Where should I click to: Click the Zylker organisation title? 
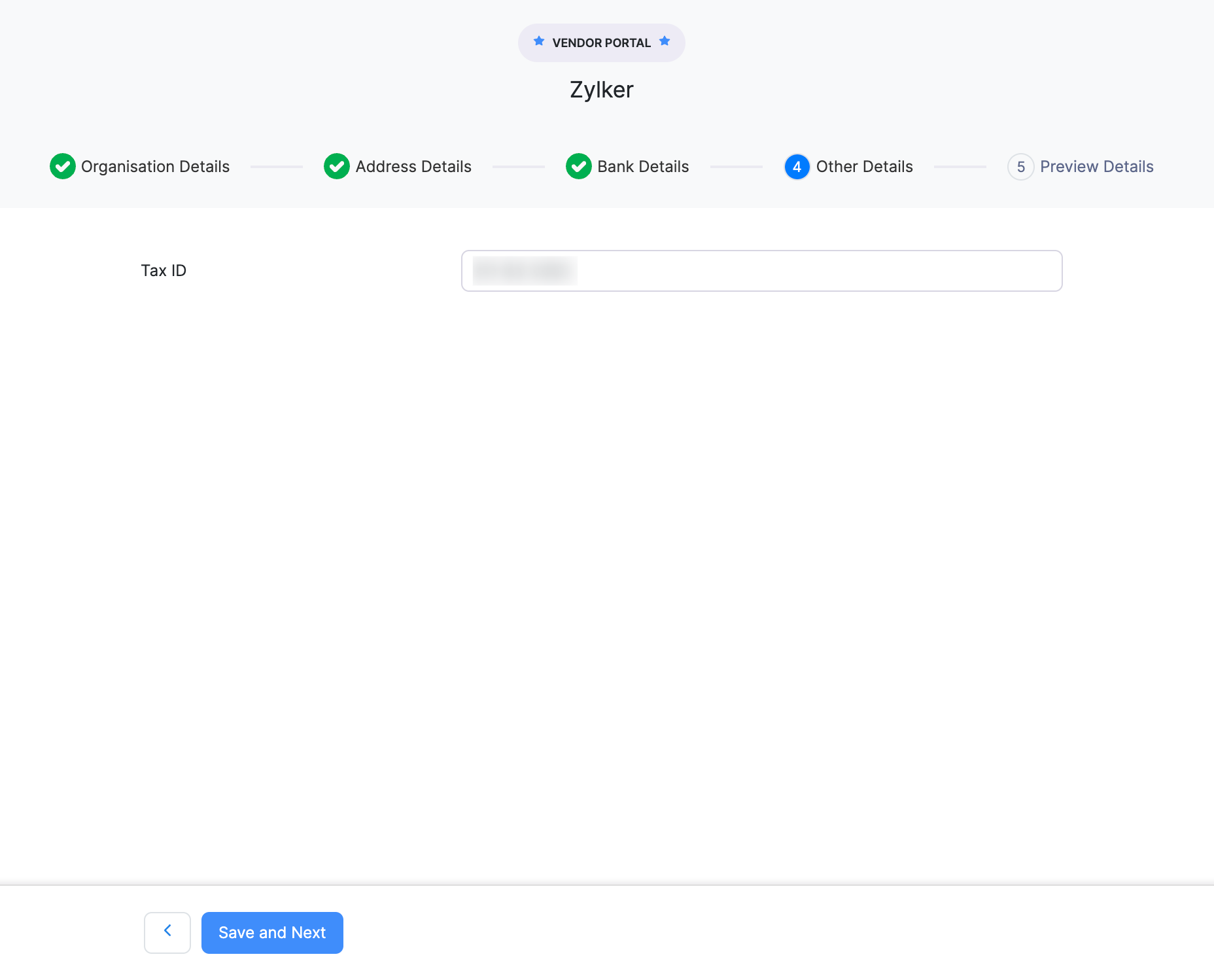[600, 90]
